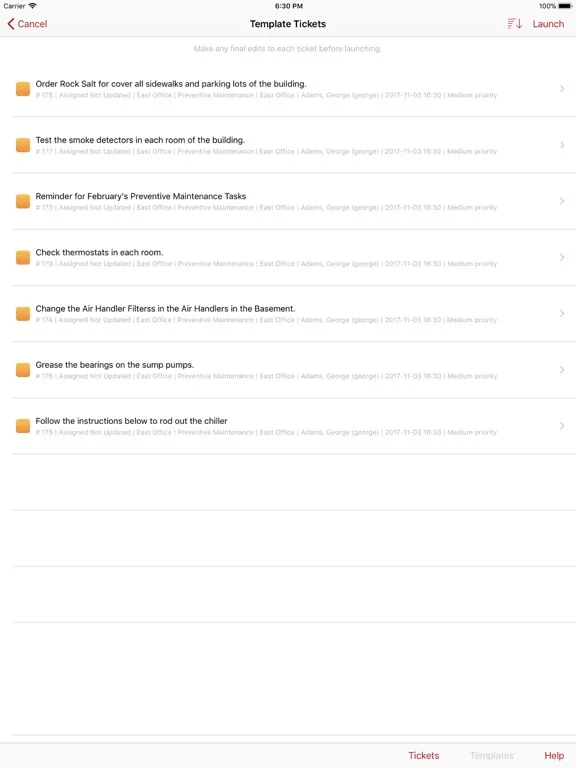Click the sort order icon beside Launch
Image resolution: width=576 pixels, height=768 pixels.
pyautogui.click(x=514, y=24)
